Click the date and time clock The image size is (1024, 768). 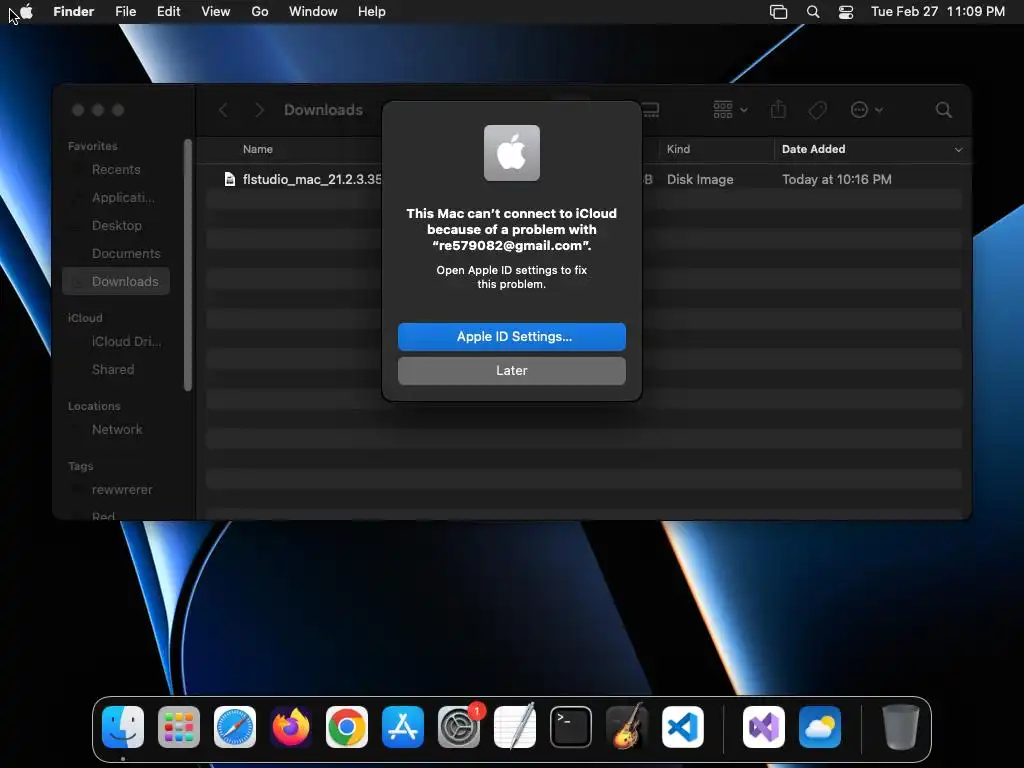coord(938,12)
